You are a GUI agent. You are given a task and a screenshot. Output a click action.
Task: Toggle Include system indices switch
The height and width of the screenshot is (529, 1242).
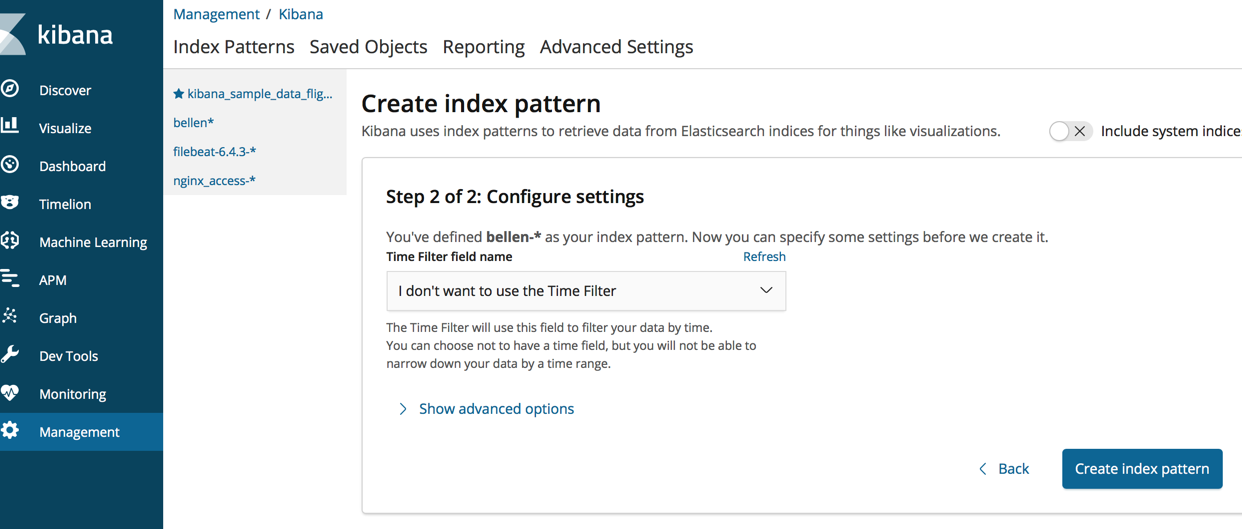click(1069, 131)
